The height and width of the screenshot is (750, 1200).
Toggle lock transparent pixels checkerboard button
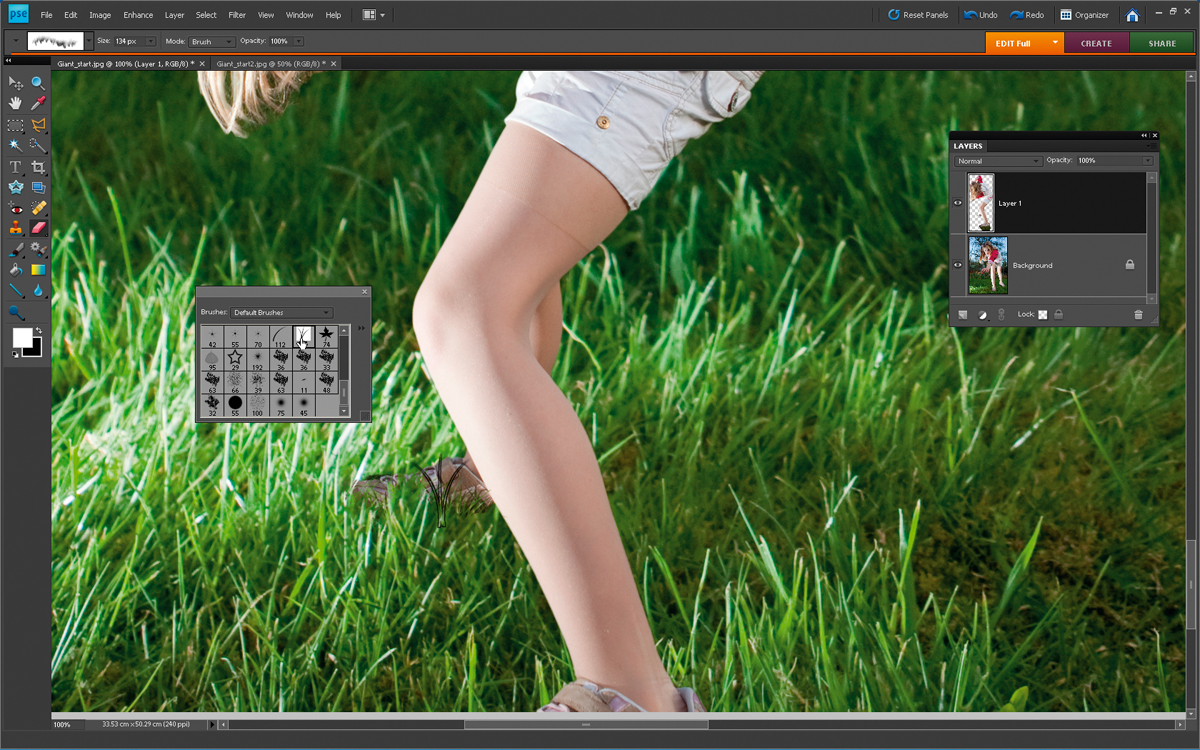(x=1042, y=314)
